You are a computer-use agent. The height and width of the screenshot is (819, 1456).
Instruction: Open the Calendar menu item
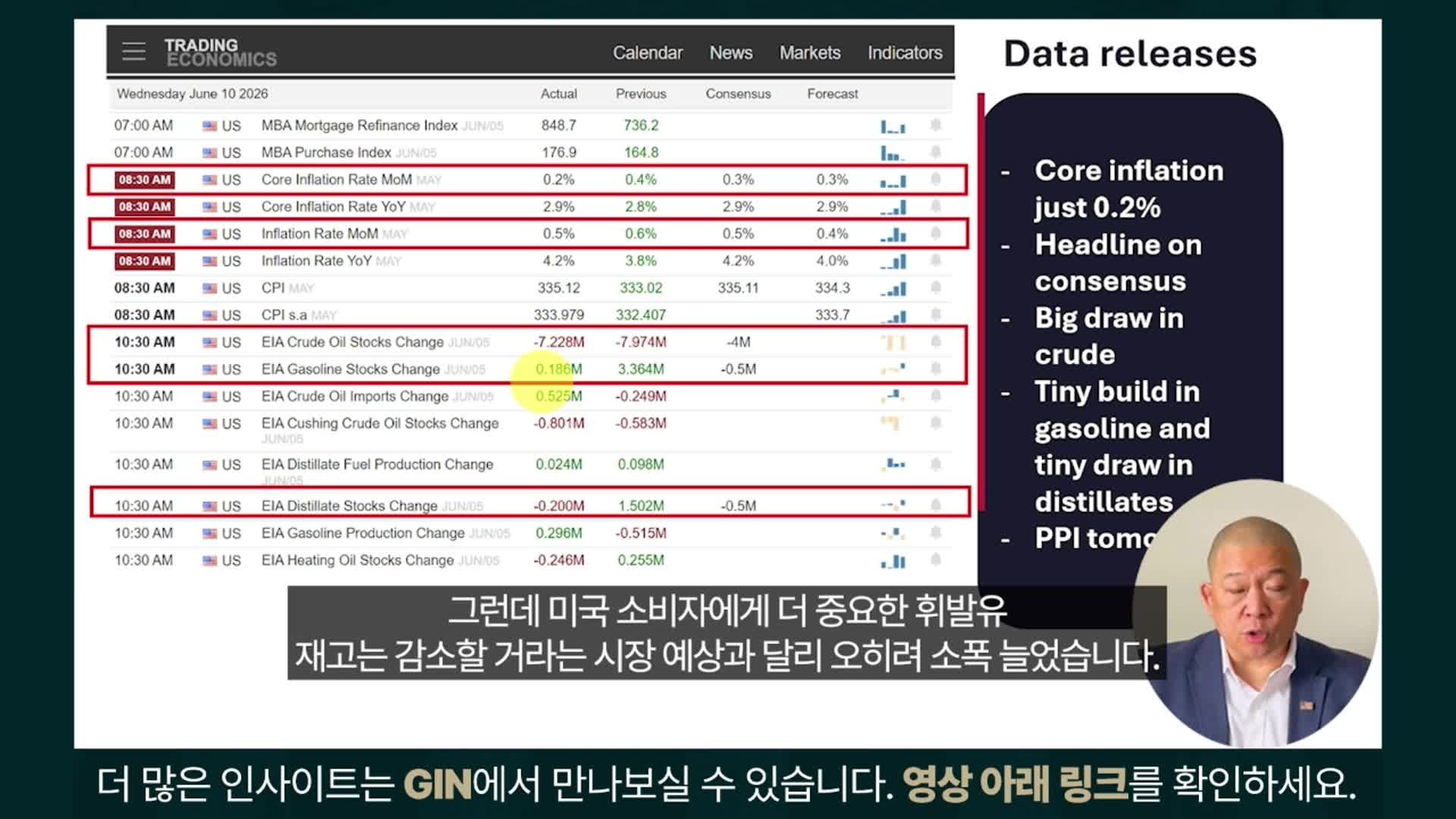pos(648,53)
